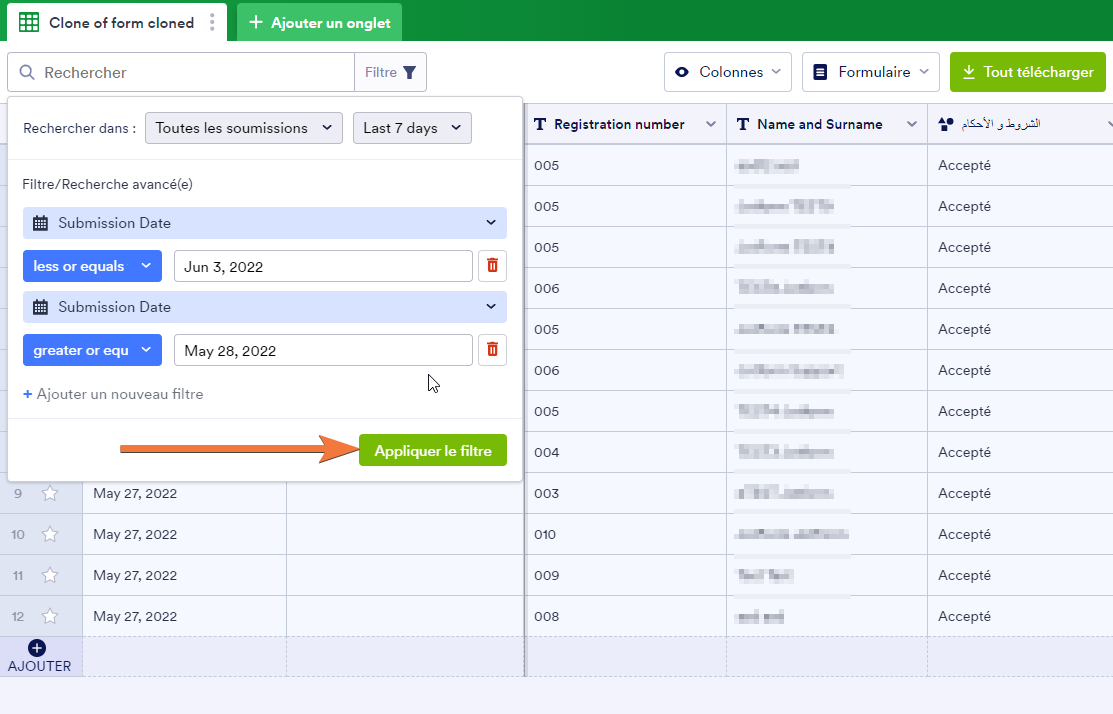
Task: Click the Filtre funnel icon
Action: [409, 72]
